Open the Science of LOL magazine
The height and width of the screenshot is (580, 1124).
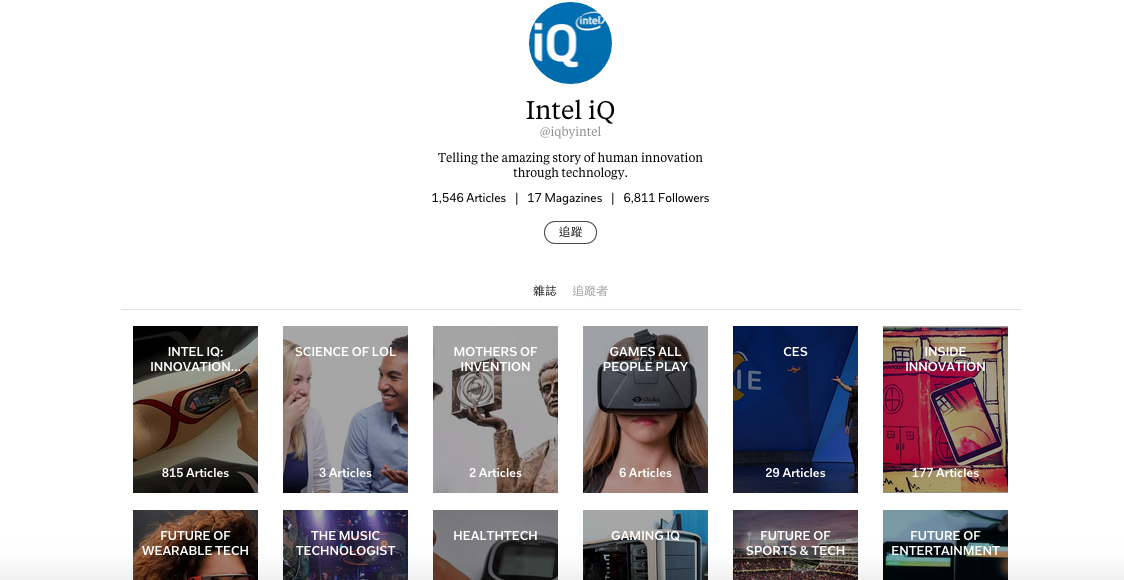point(345,409)
